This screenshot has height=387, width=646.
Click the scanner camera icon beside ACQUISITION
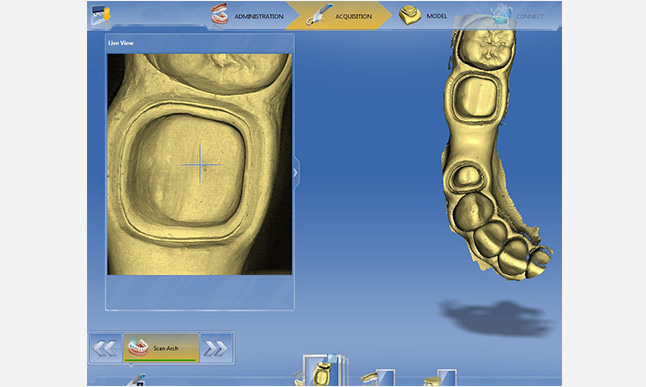319,15
